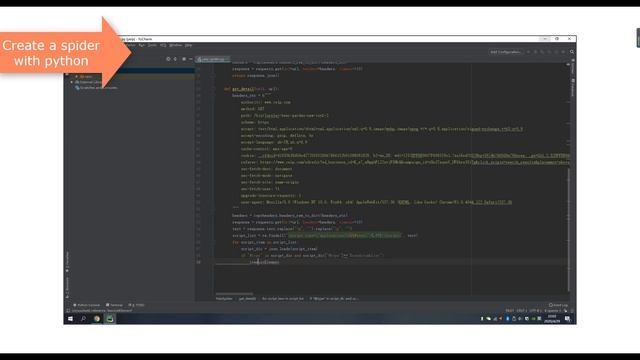Click the editor vertical scrollbar
Viewport: 640px width, 360px height.
(568, 229)
